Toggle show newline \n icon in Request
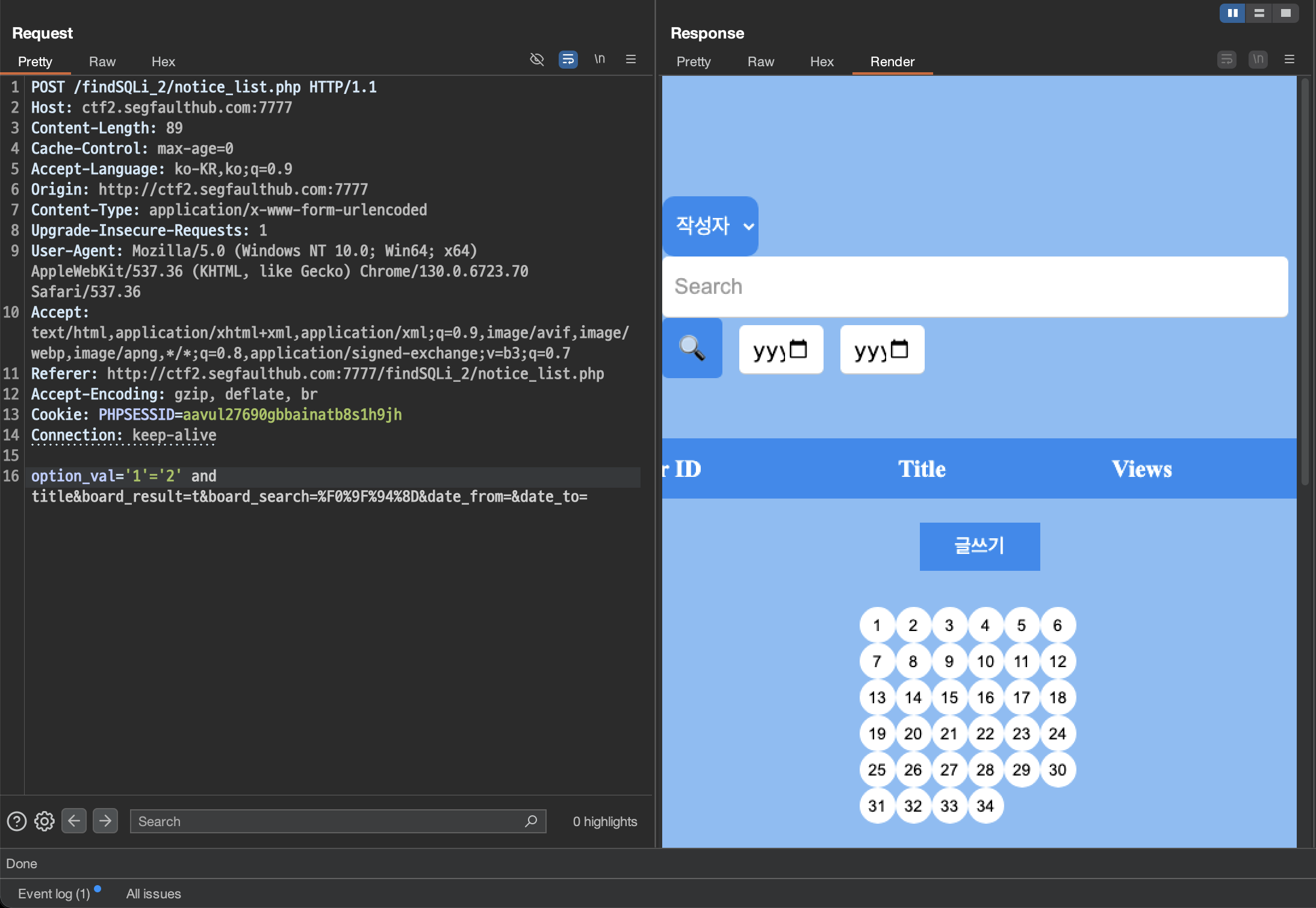1316x908 pixels. pyautogui.click(x=600, y=59)
